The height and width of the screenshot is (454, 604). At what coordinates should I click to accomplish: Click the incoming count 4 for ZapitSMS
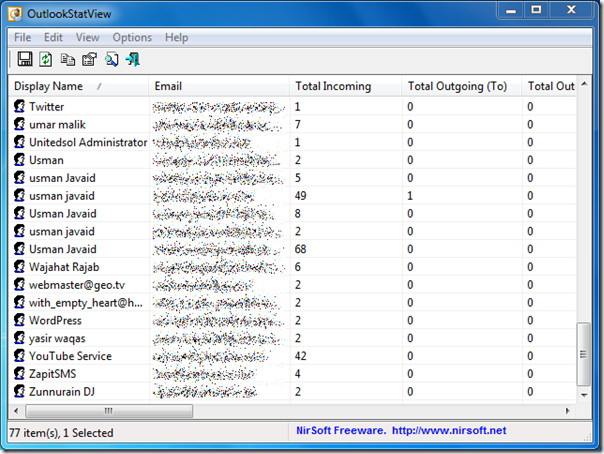pos(298,374)
